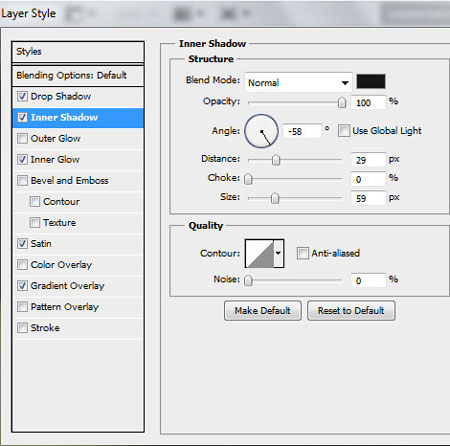Click the Size slider handle
The image size is (450, 446).
[x=275, y=198]
